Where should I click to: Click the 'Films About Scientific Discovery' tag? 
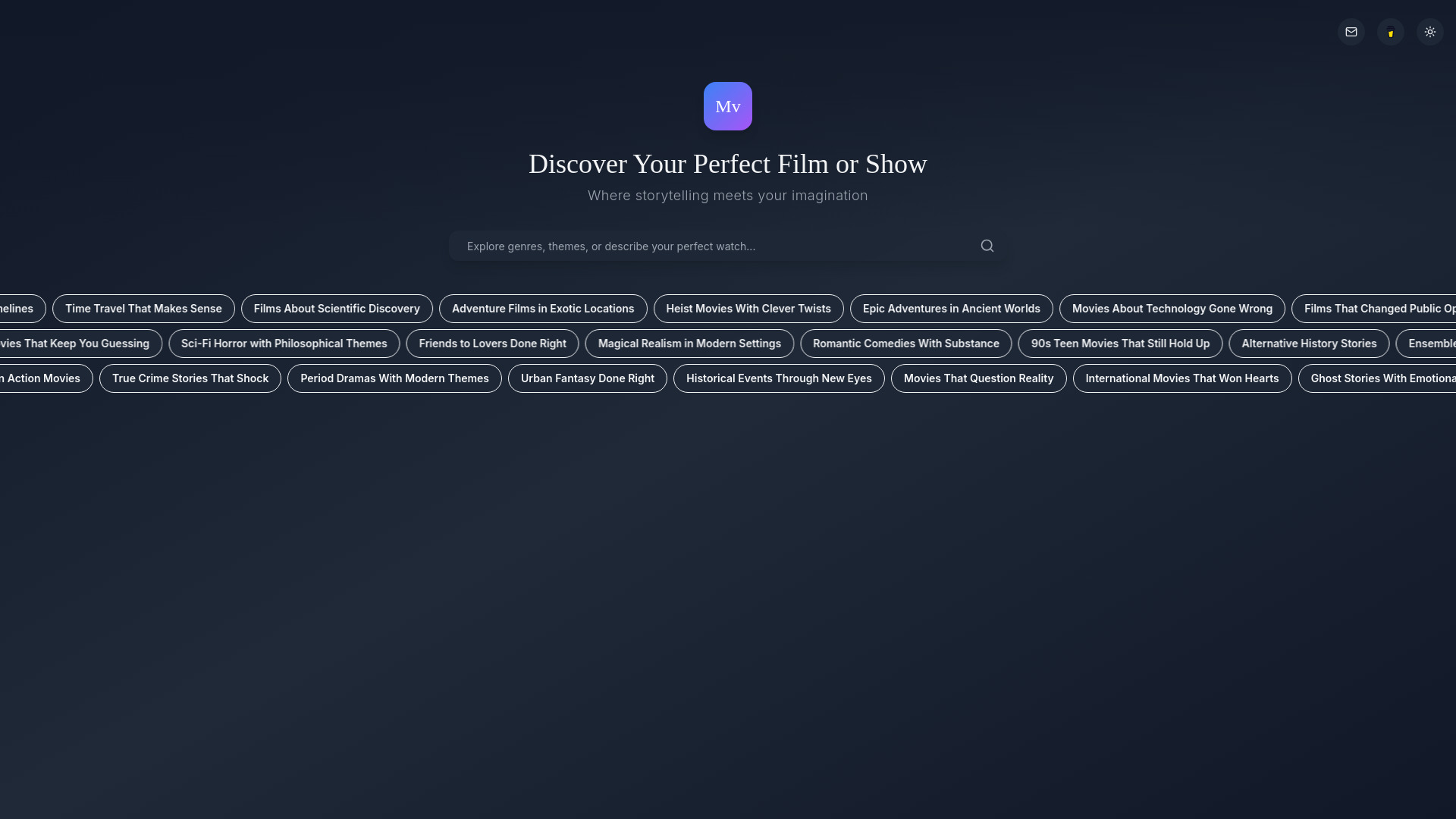336,308
